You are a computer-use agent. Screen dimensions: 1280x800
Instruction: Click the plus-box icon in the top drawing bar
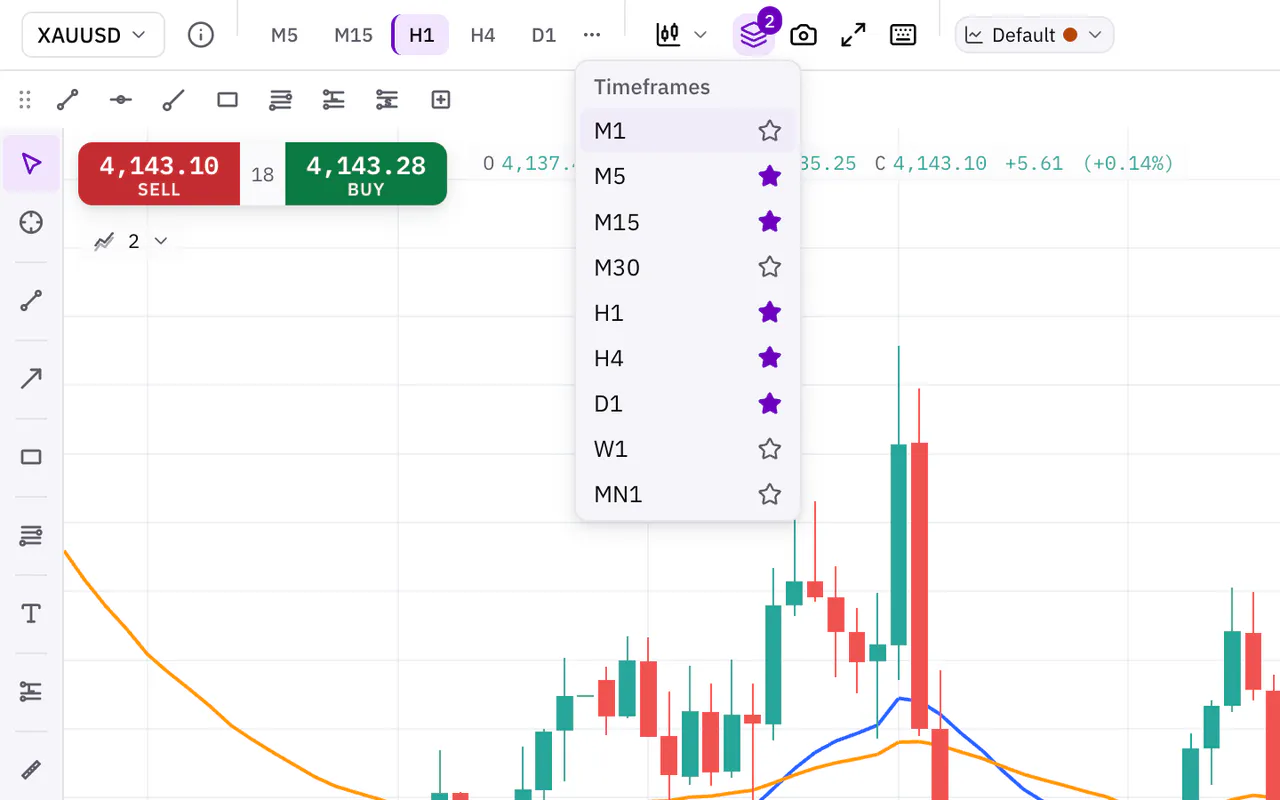[441, 99]
